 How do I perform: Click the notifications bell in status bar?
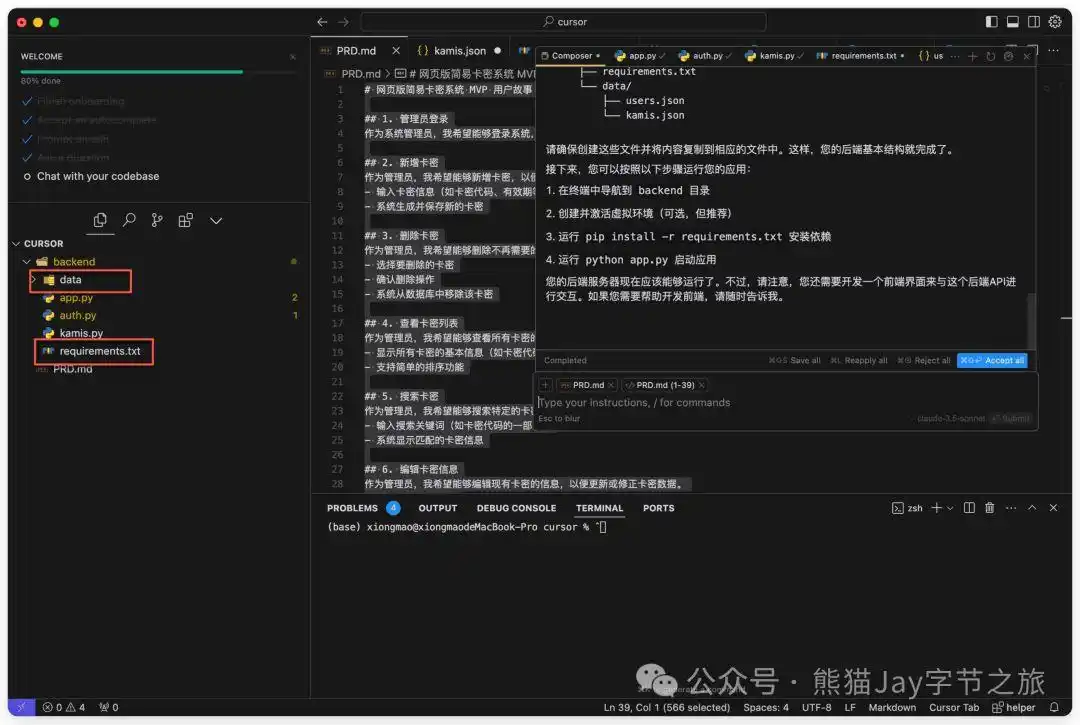1054,707
